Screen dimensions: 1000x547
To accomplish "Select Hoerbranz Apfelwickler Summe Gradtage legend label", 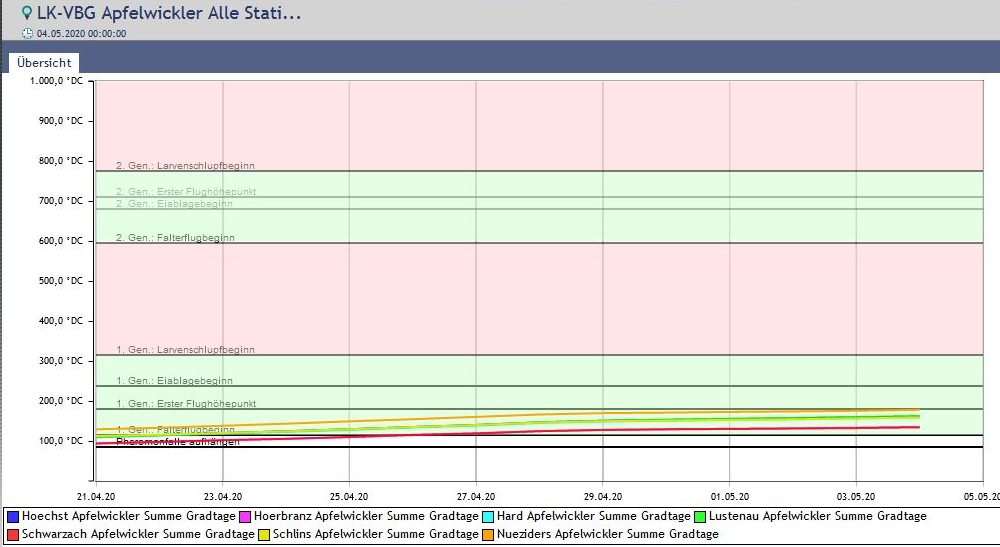I will coord(366,517).
